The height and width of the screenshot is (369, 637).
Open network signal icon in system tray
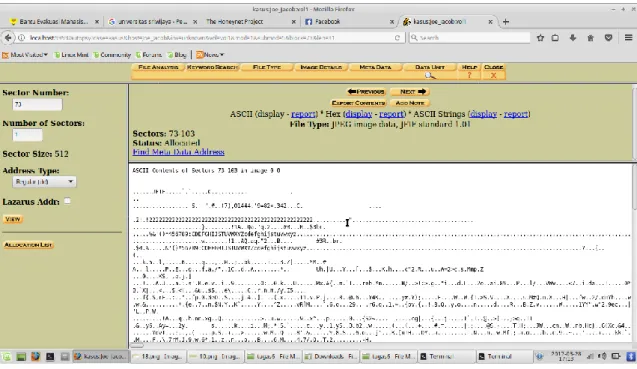[590, 356]
